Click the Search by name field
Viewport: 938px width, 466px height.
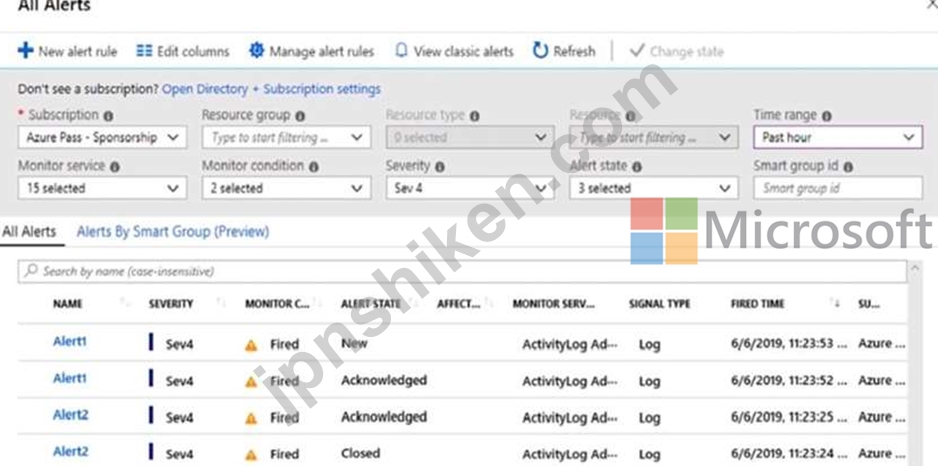click(x=462, y=272)
